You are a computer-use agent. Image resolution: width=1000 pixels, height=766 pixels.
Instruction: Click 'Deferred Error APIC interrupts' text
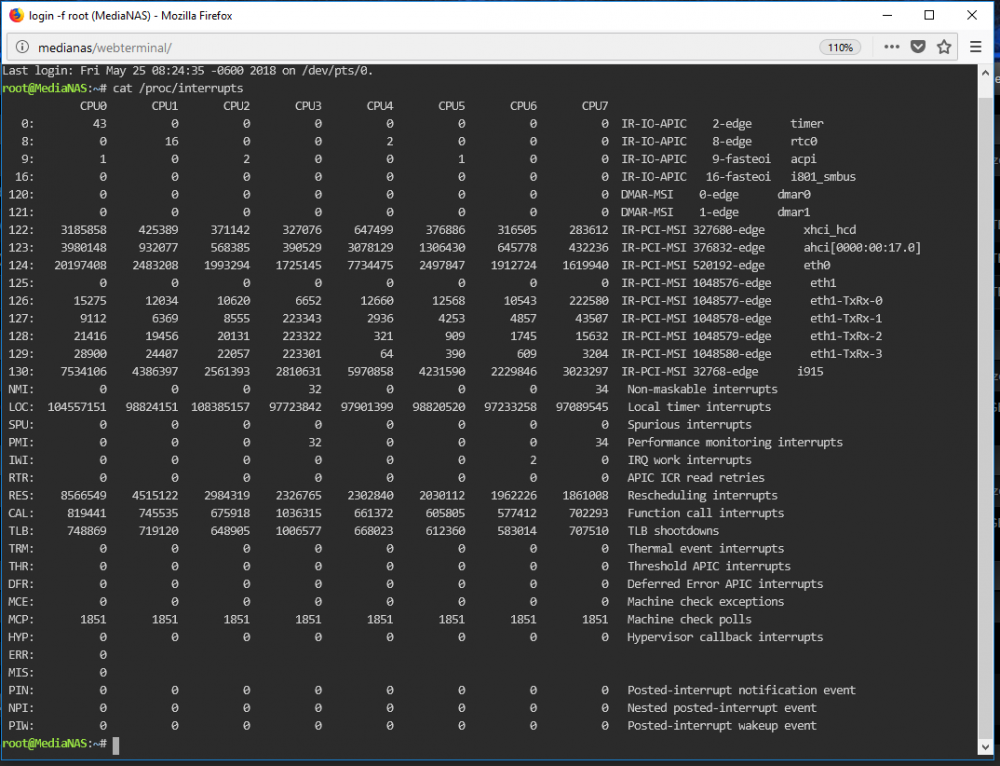(725, 584)
